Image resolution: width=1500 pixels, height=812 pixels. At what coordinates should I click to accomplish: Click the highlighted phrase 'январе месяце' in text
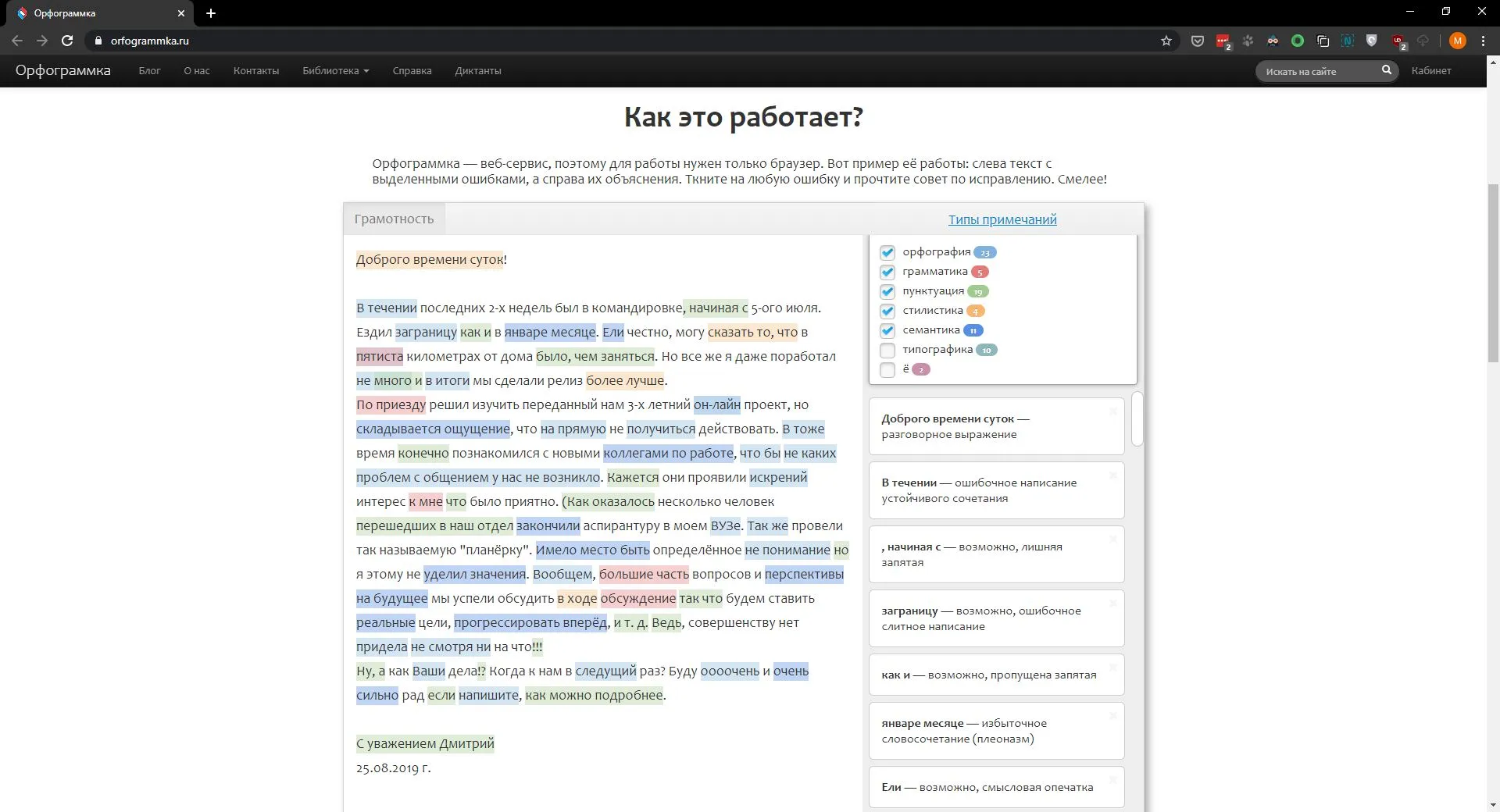[550, 332]
